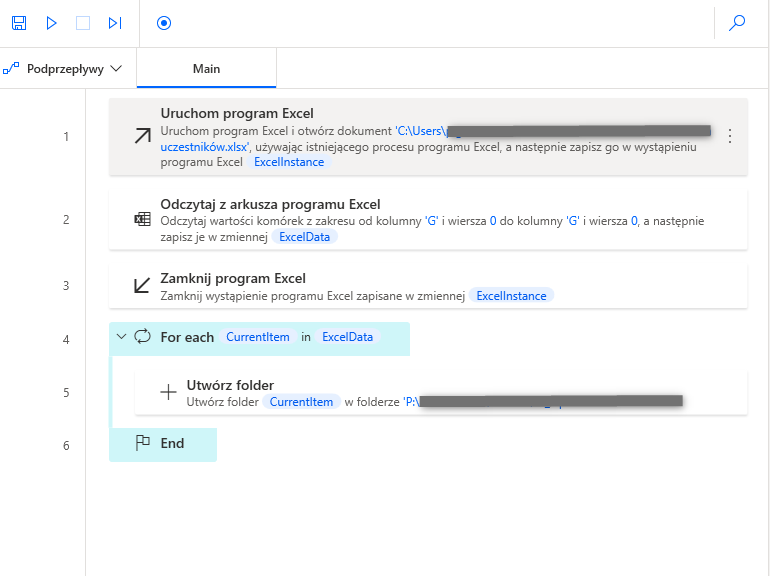Open the search magnifier icon

point(738,23)
